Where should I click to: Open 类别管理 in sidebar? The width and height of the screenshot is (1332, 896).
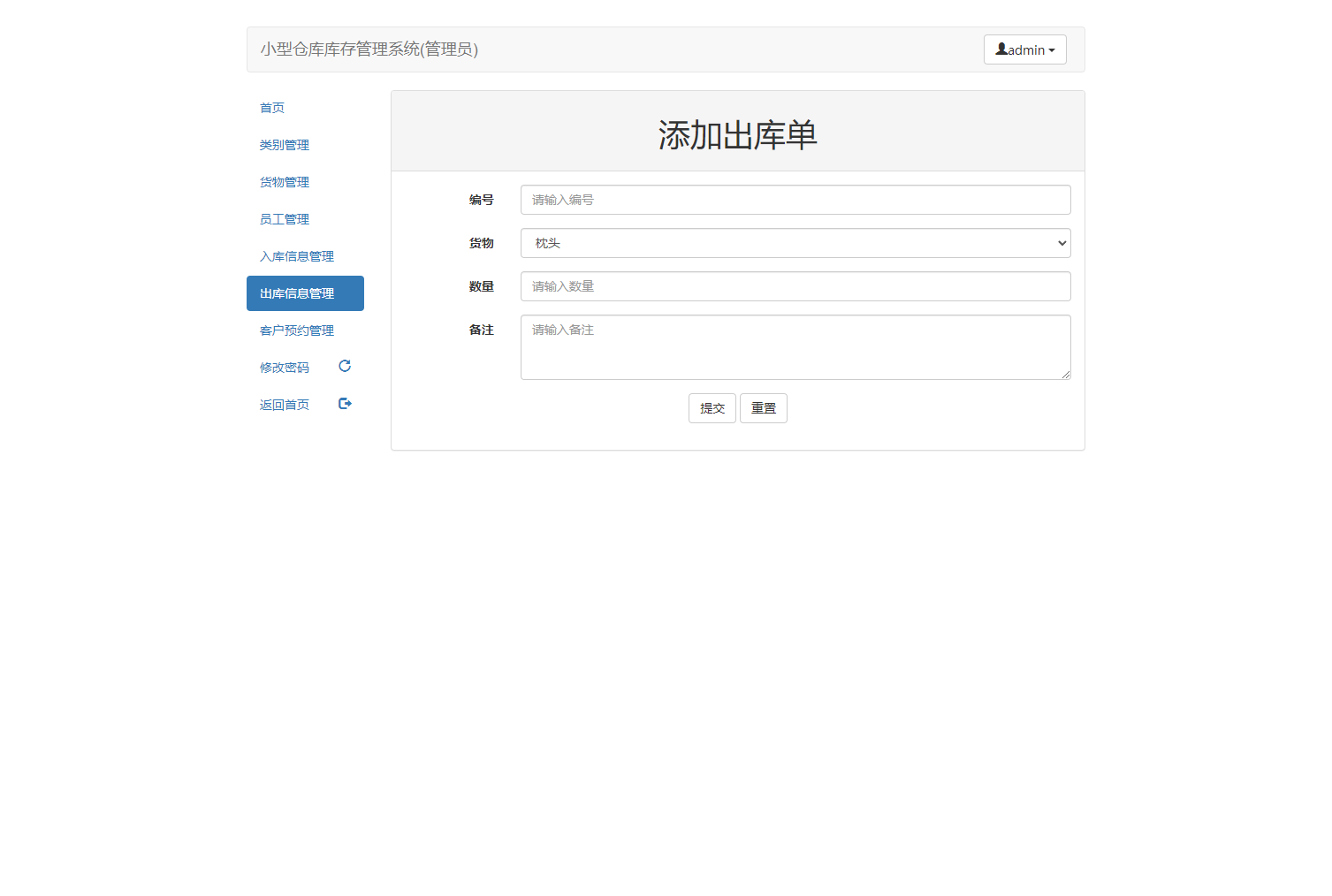[x=285, y=145]
